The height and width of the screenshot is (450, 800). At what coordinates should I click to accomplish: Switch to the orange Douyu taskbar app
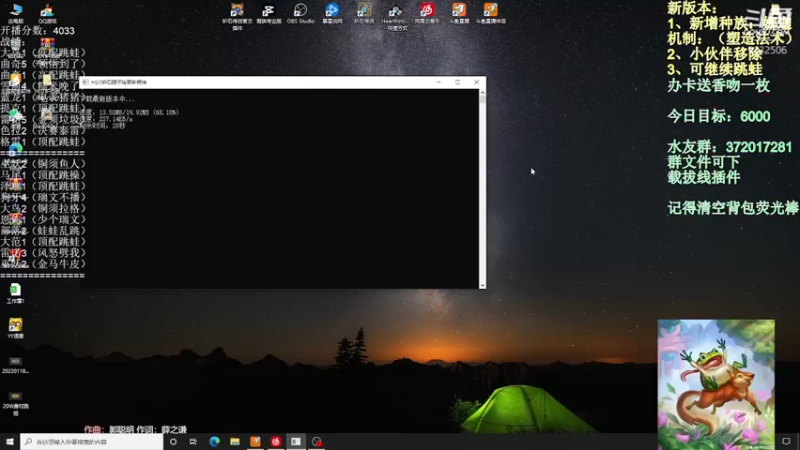(x=255, y=442)
